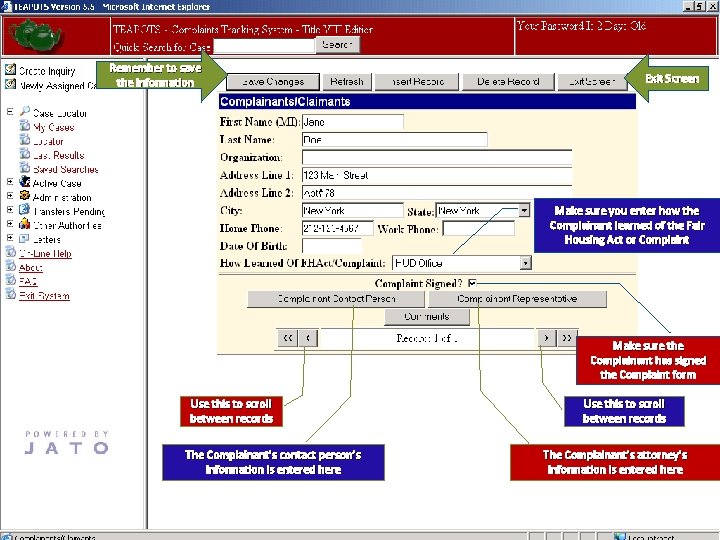Click the Letters icon

(x=25, y=238)
